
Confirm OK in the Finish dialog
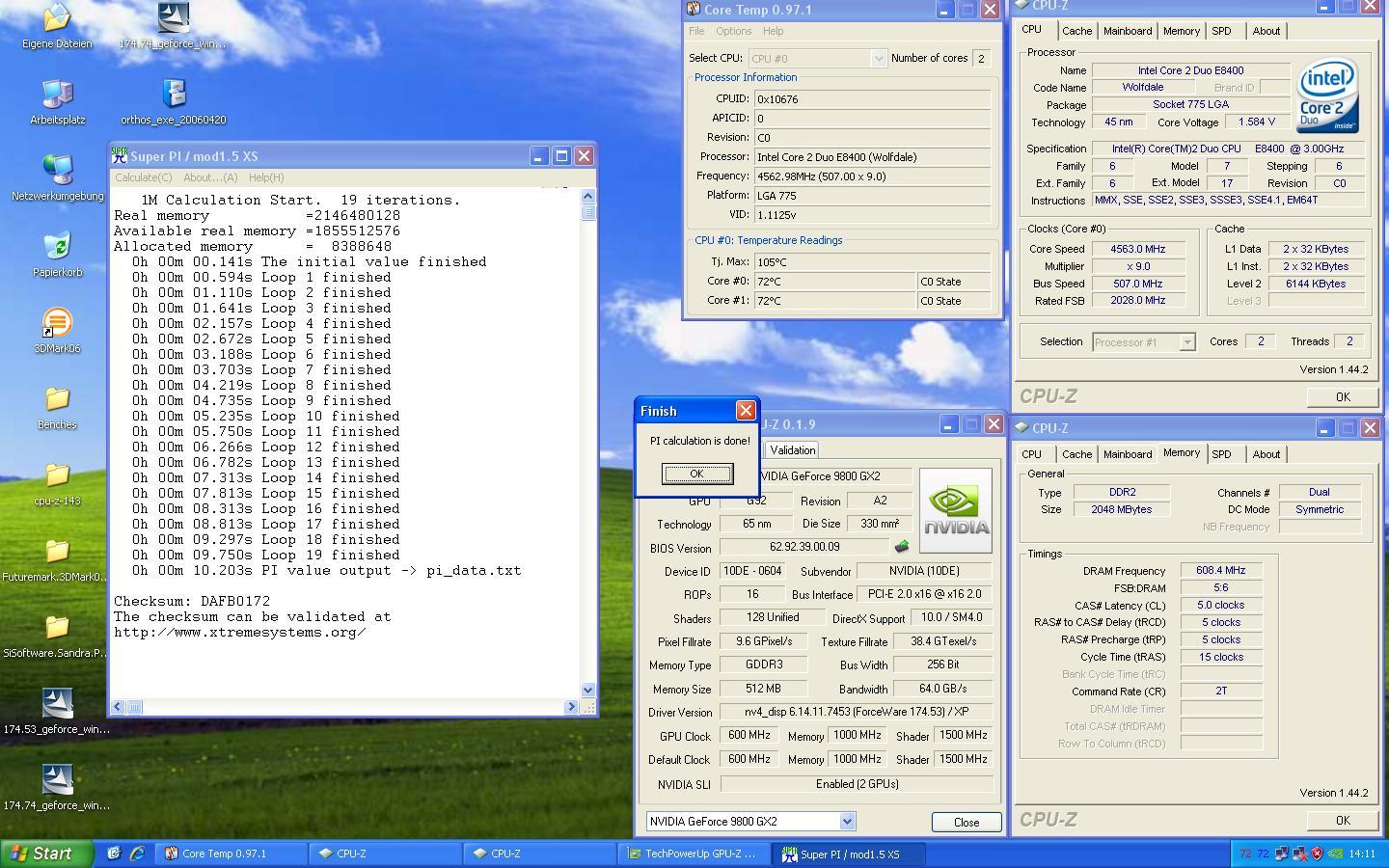(697, 474)
